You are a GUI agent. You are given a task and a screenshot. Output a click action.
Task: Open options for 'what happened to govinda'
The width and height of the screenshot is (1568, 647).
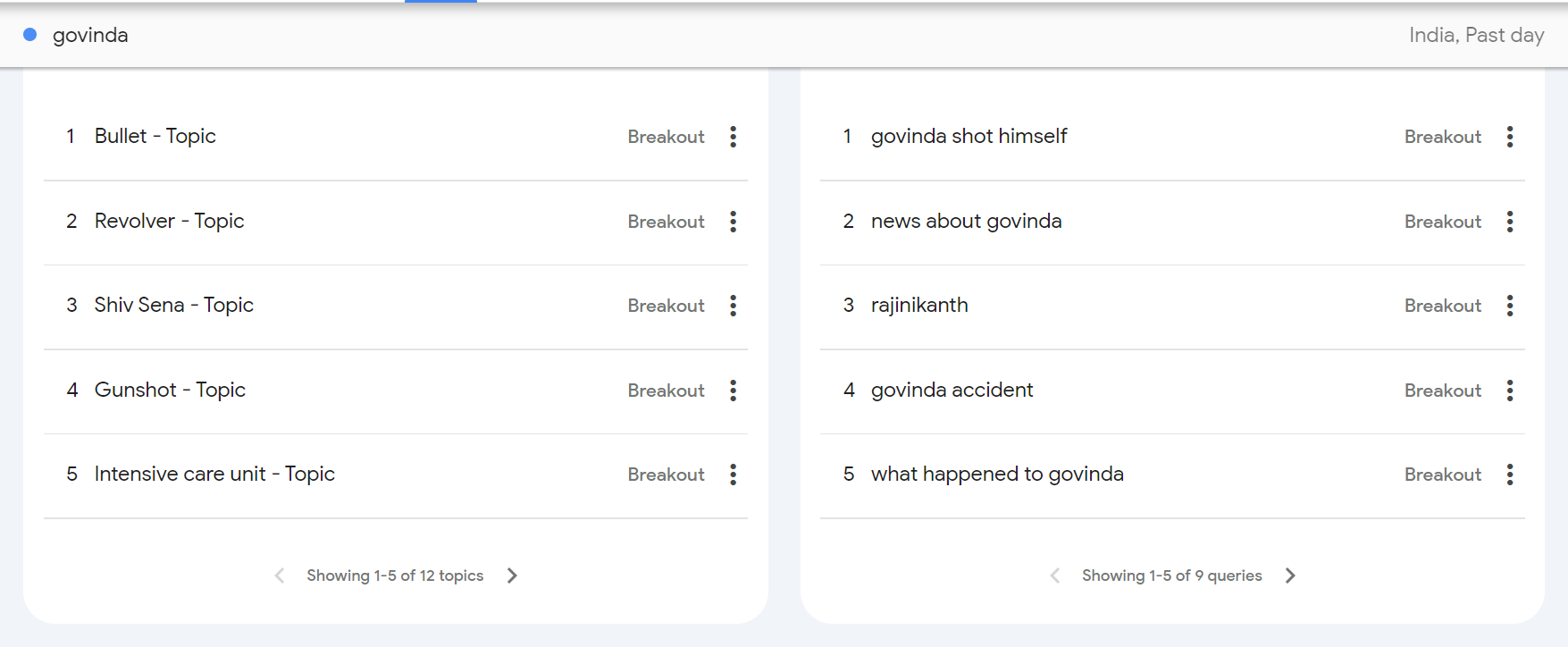(x=1509, y=475)
